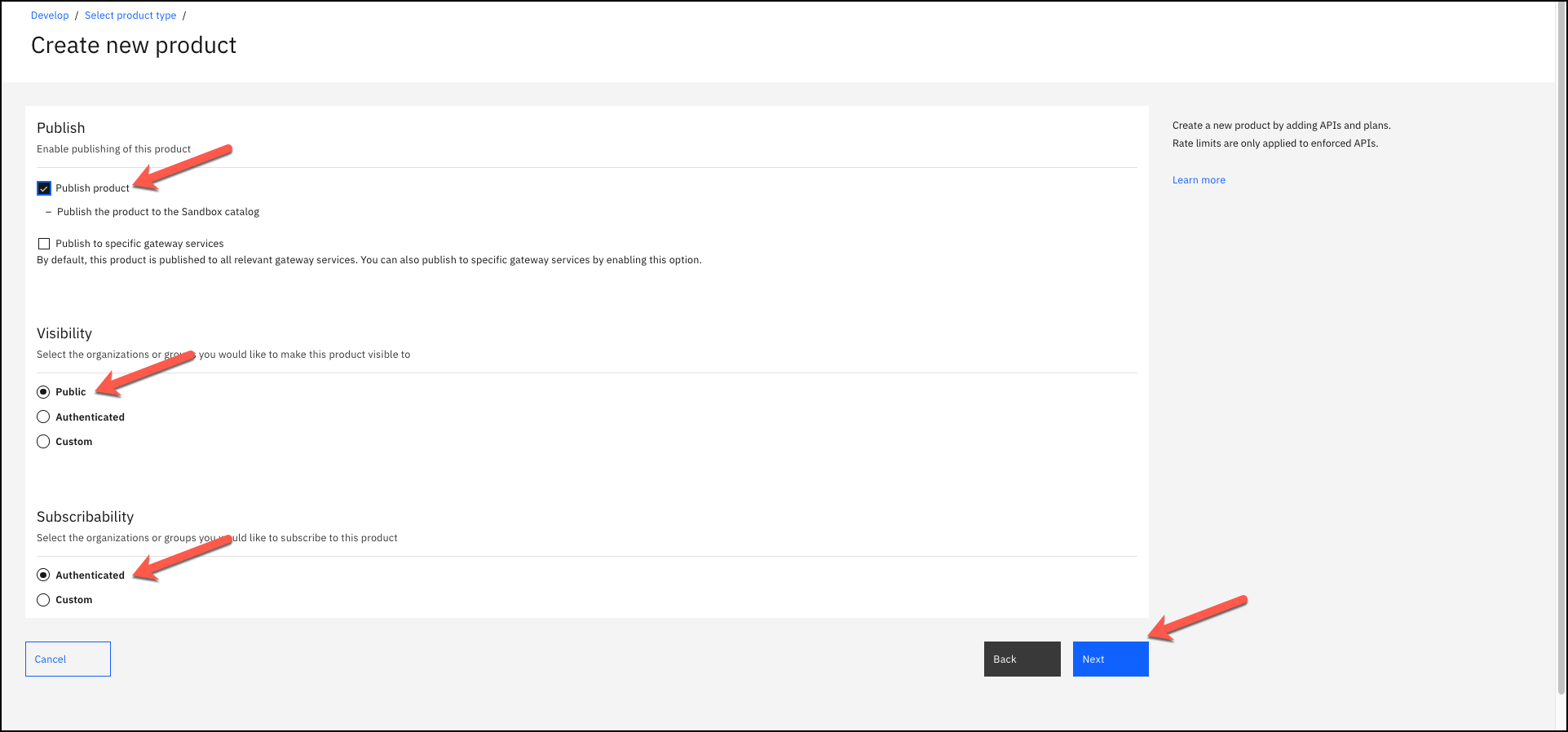Click the Sandbox catalog publish note
The height and width of the screenshot is (732, 1568).
click(x=158, y=212)
